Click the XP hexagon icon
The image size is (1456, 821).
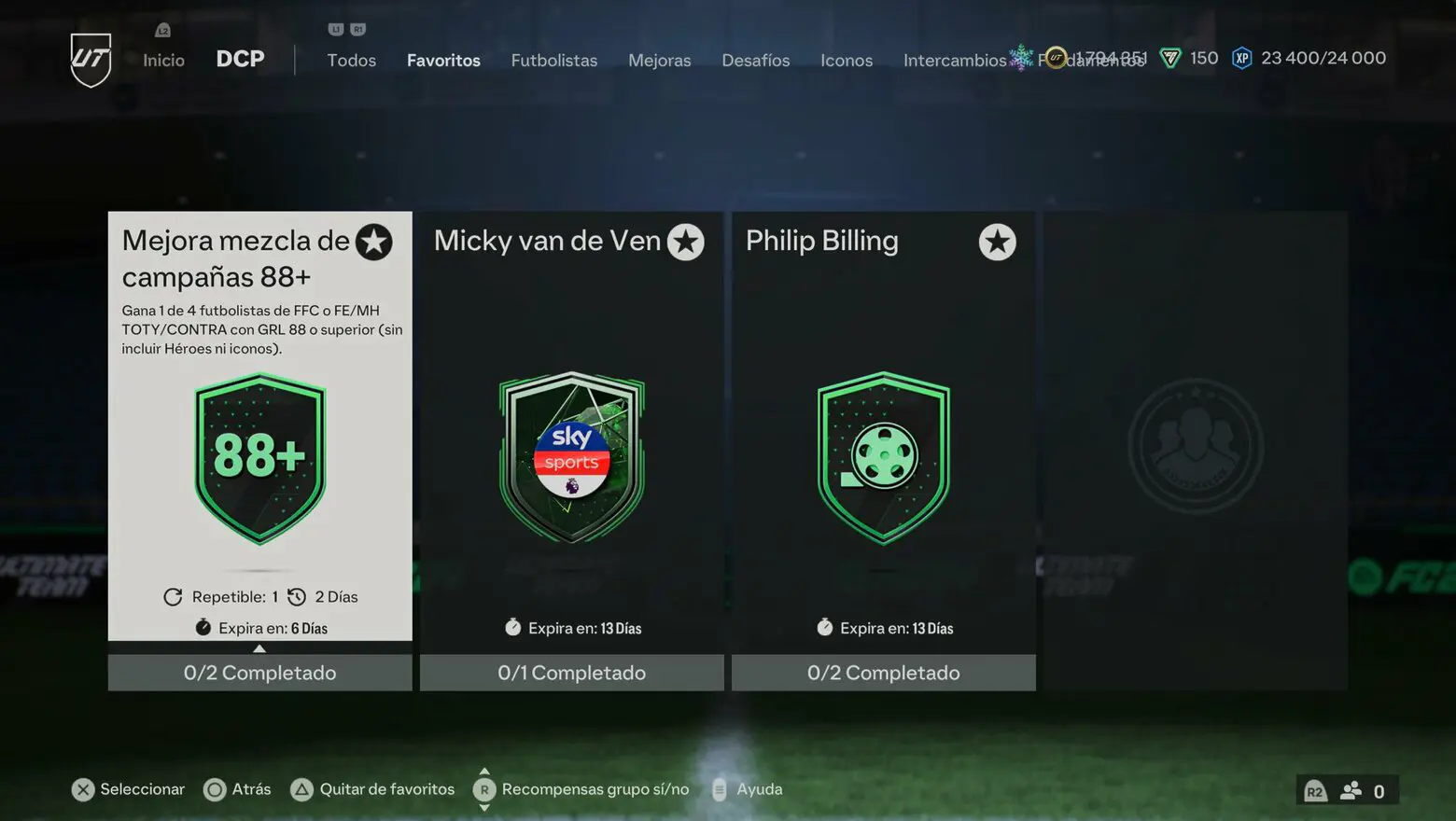coord(1241,58)
